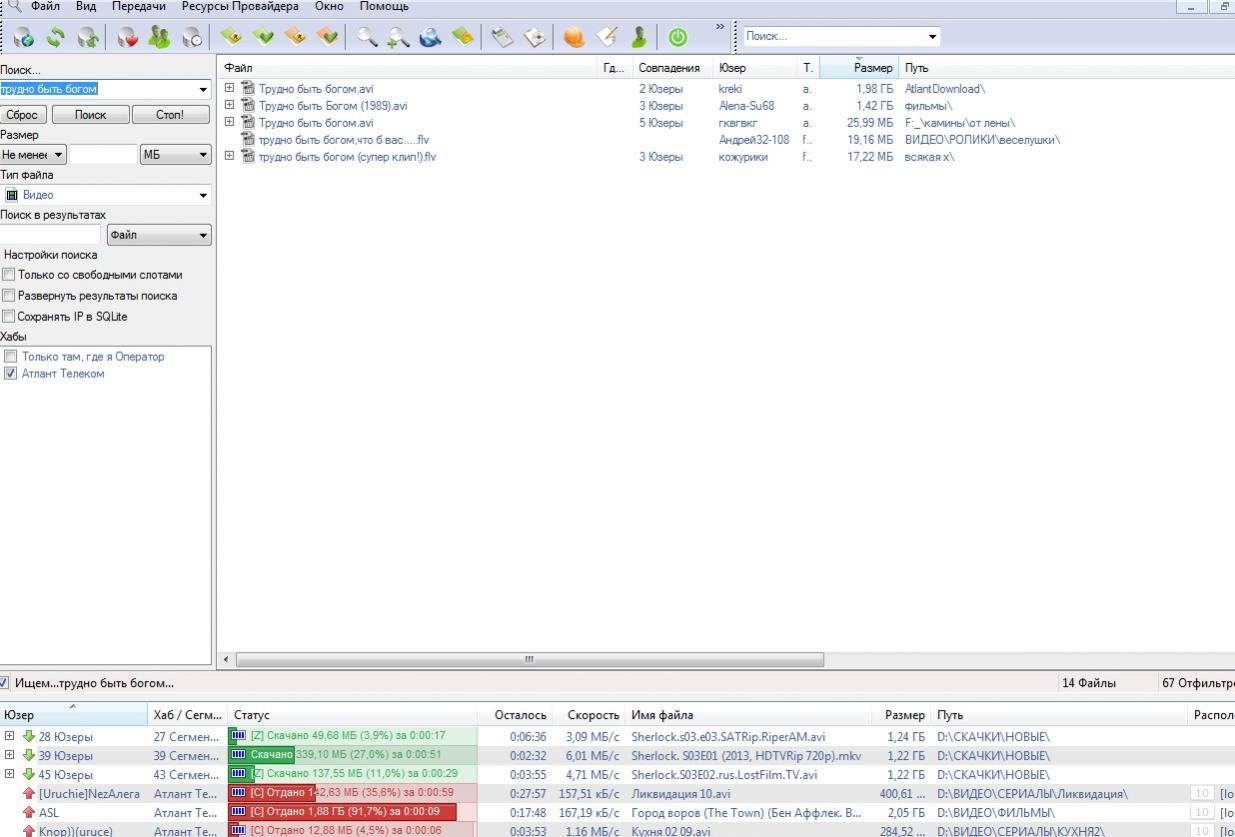Open Favorite Hubs via red heart icon
Screen dimensions: 1235x837
[128, 37]
